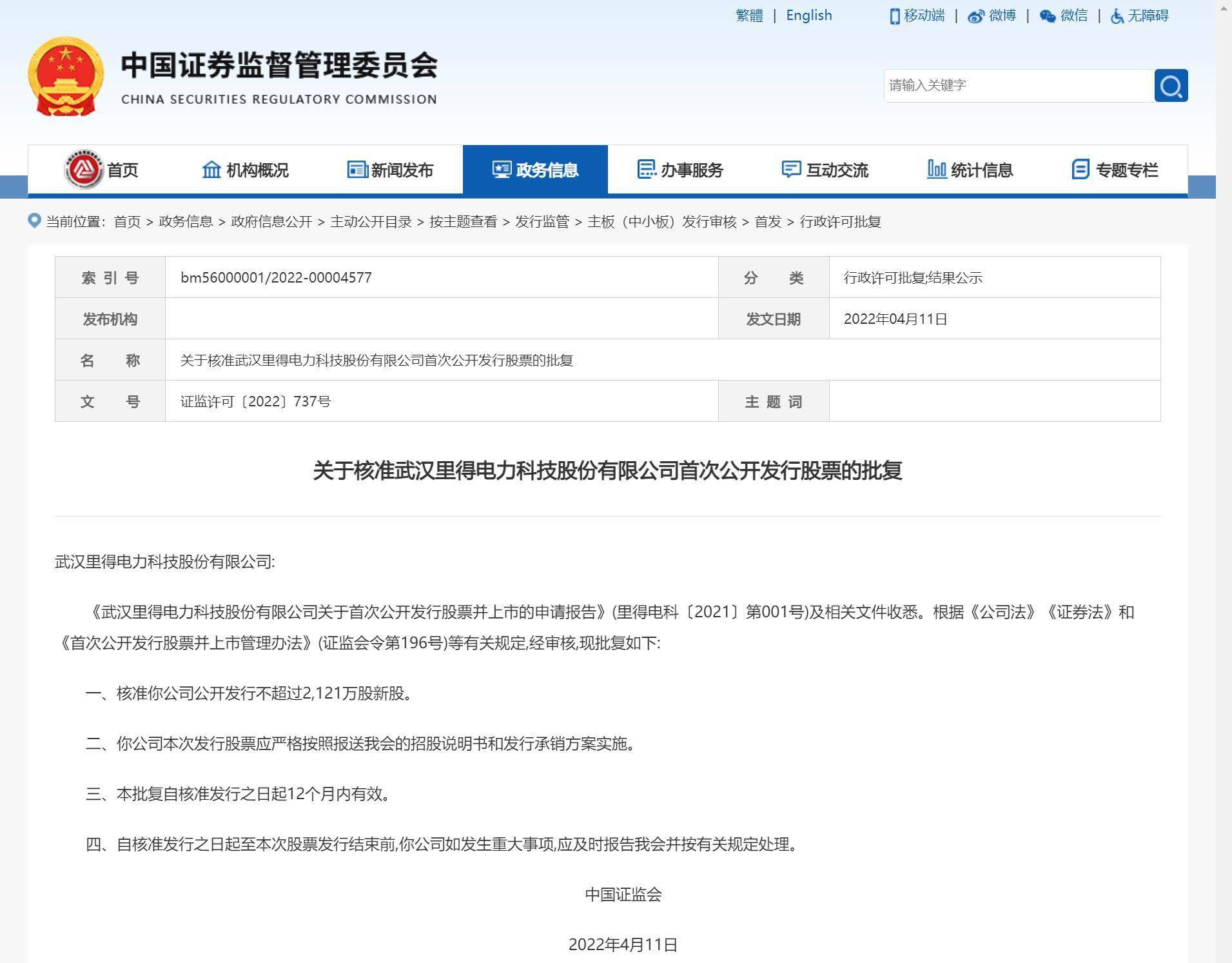The width and height of the screenshot is (1232, 963).
Task: Click the bar chart icon beside 统计信息
Action: point(937,169)
